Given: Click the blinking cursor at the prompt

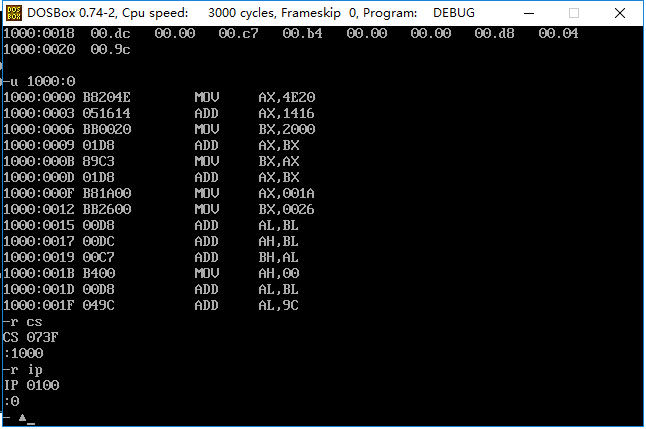Looking at the screenshot, I should click(x=31, y=423).
